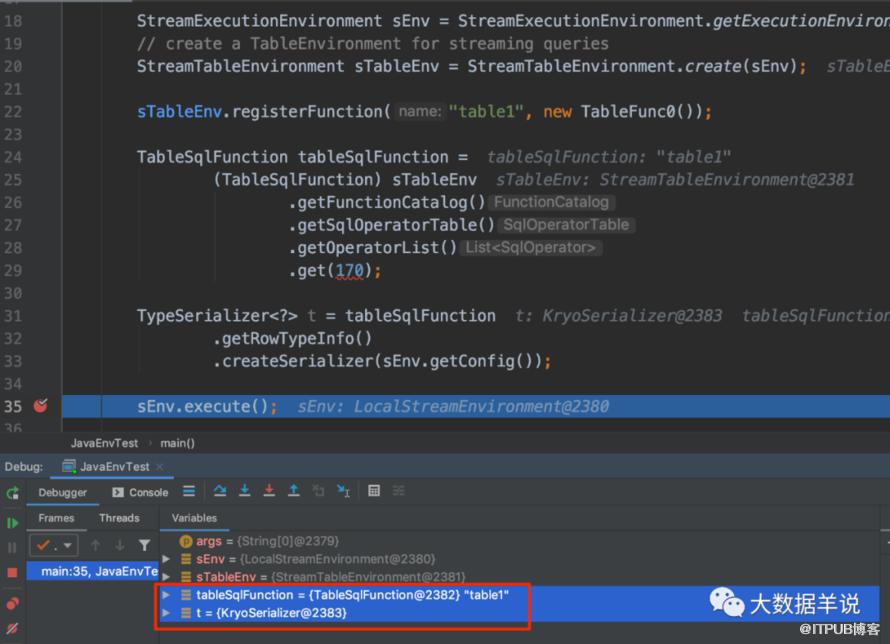
Task: Stop the debug session
Action: (12, 573)
